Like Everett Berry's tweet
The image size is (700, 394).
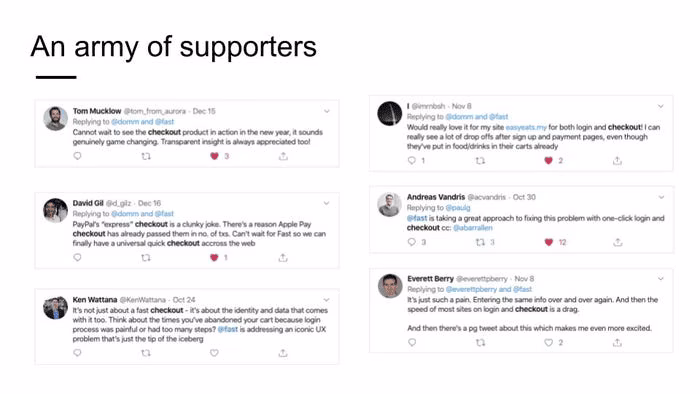click(549, 343)
